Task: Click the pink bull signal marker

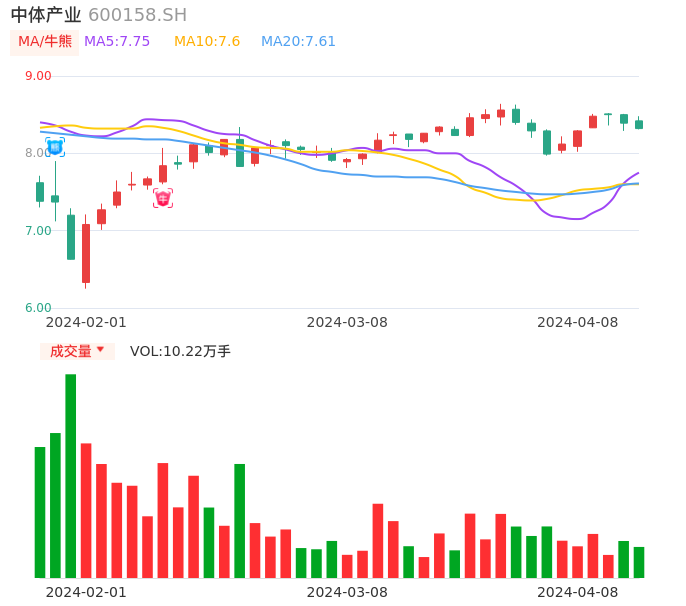Action: 163,198
